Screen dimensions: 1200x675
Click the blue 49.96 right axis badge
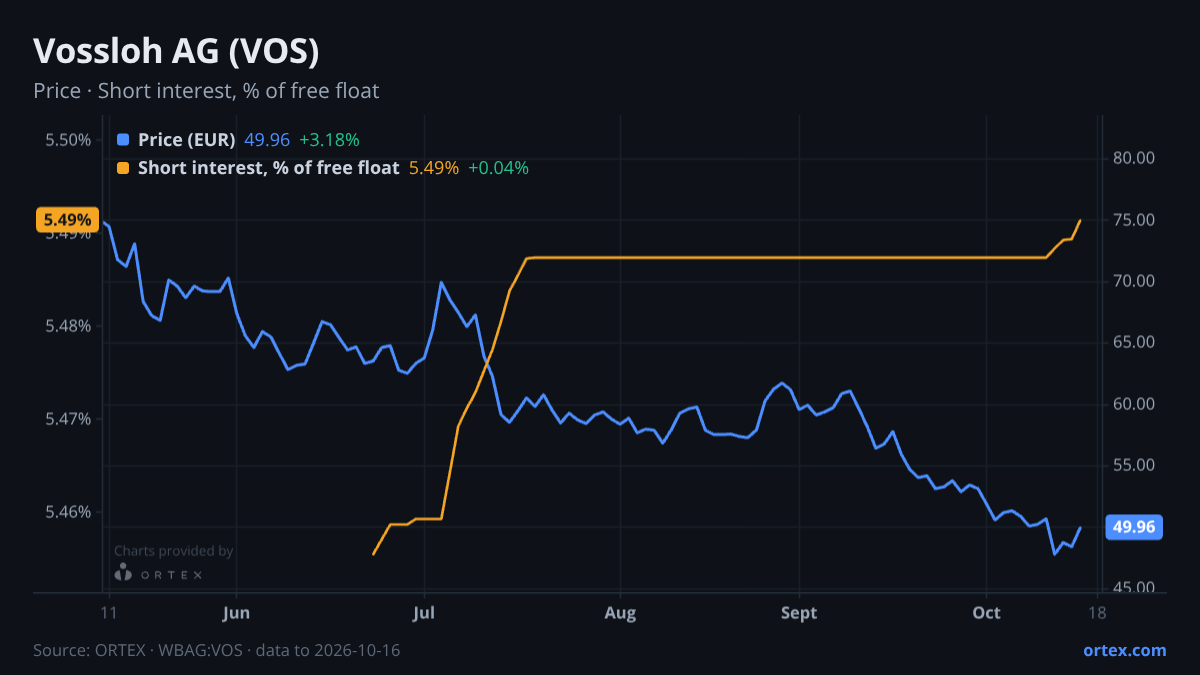click(x=1133, y=527)
